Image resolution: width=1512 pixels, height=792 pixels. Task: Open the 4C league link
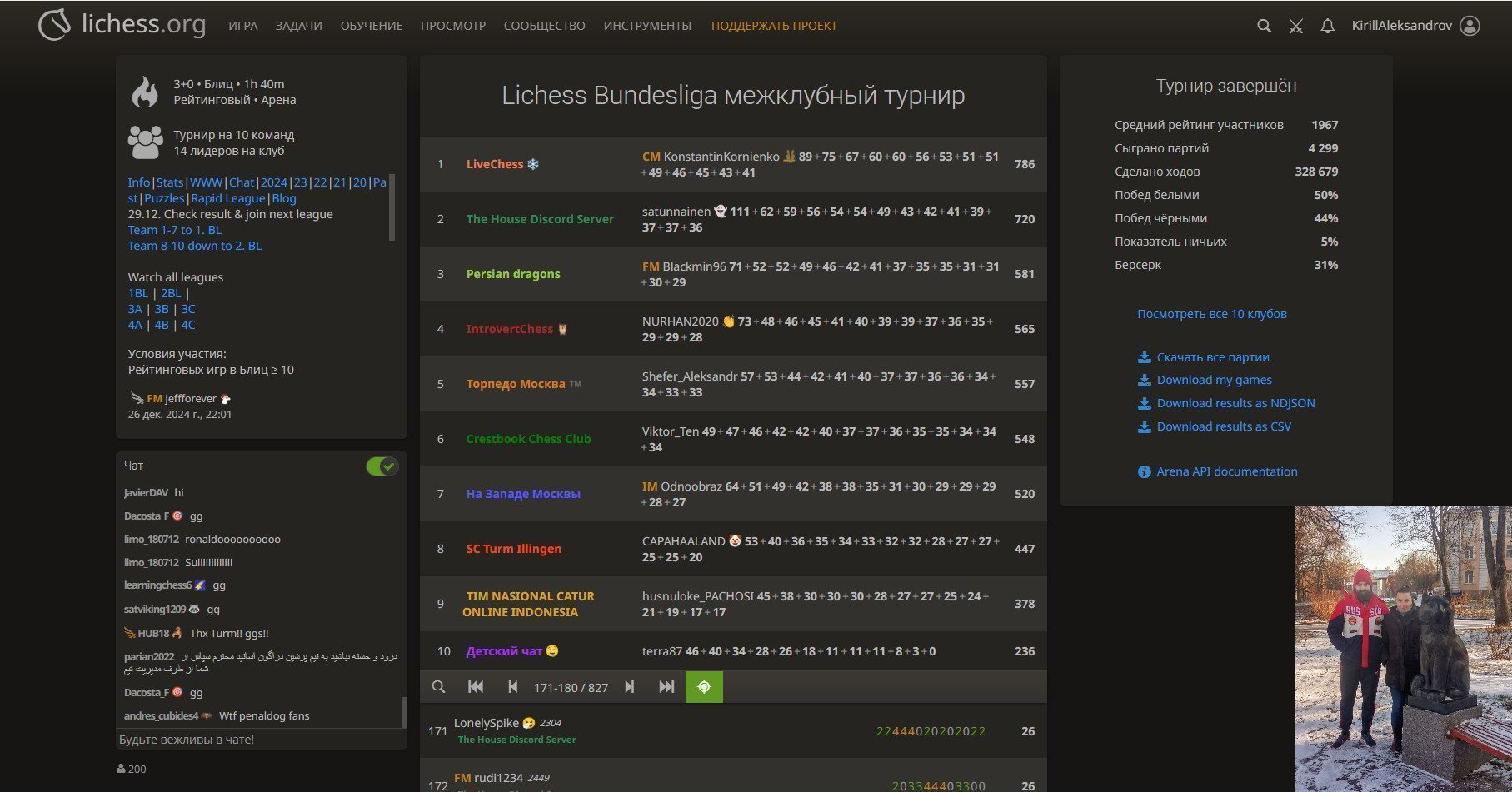tap(188, 325)
